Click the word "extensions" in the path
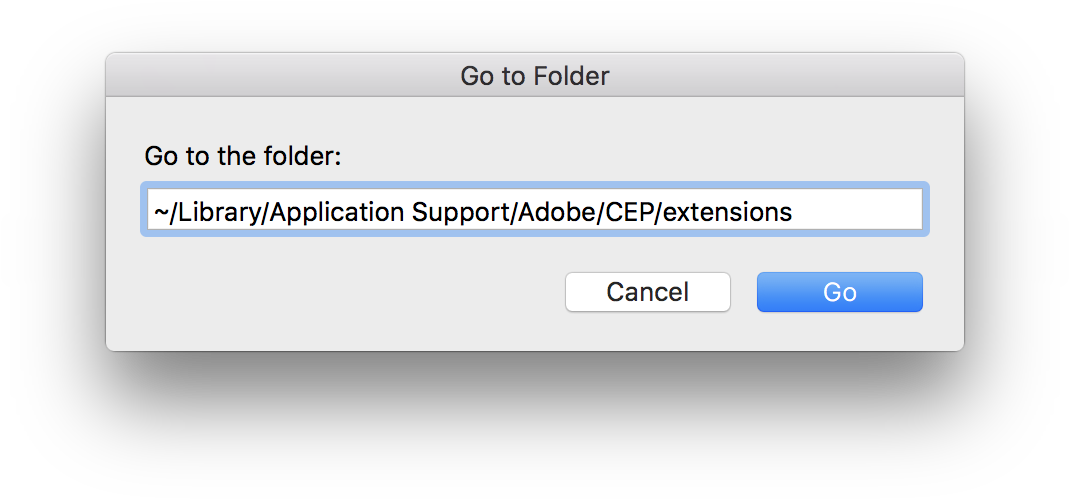1069x499 pixels. (x=731, y=211)
